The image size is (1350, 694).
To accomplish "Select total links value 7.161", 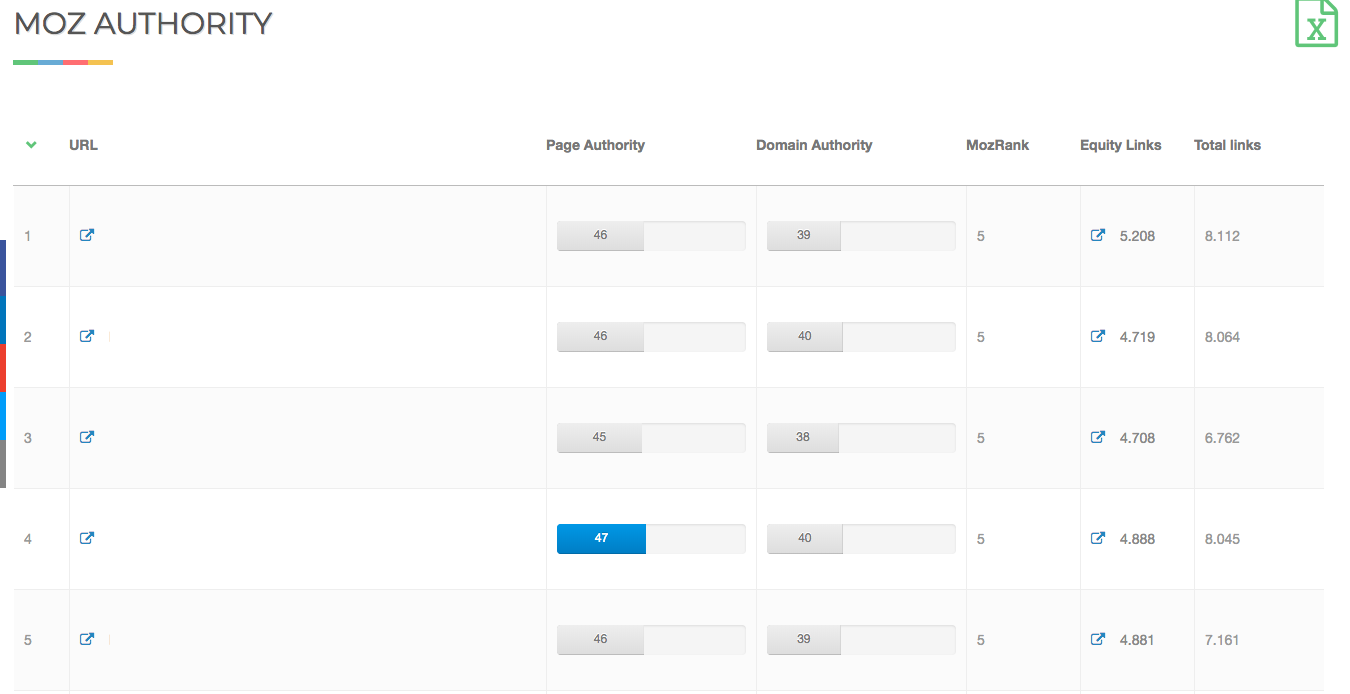I will [1222, 640].
